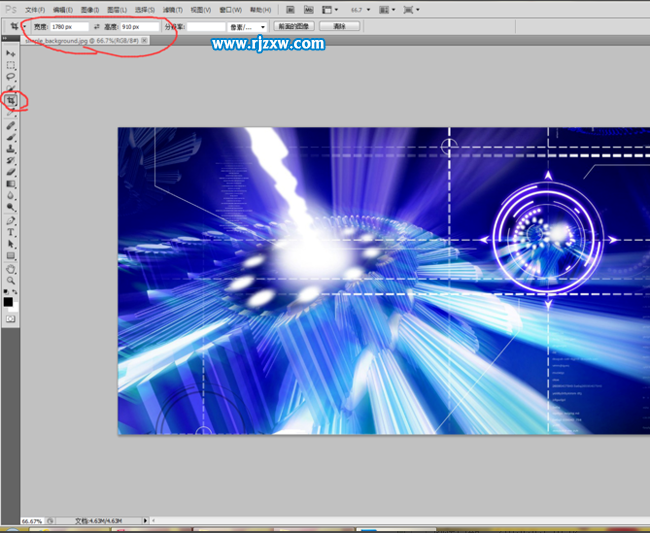Screen dimensions: 650x533
Task: Click the foreground color swatch
Action: (8, 301)
